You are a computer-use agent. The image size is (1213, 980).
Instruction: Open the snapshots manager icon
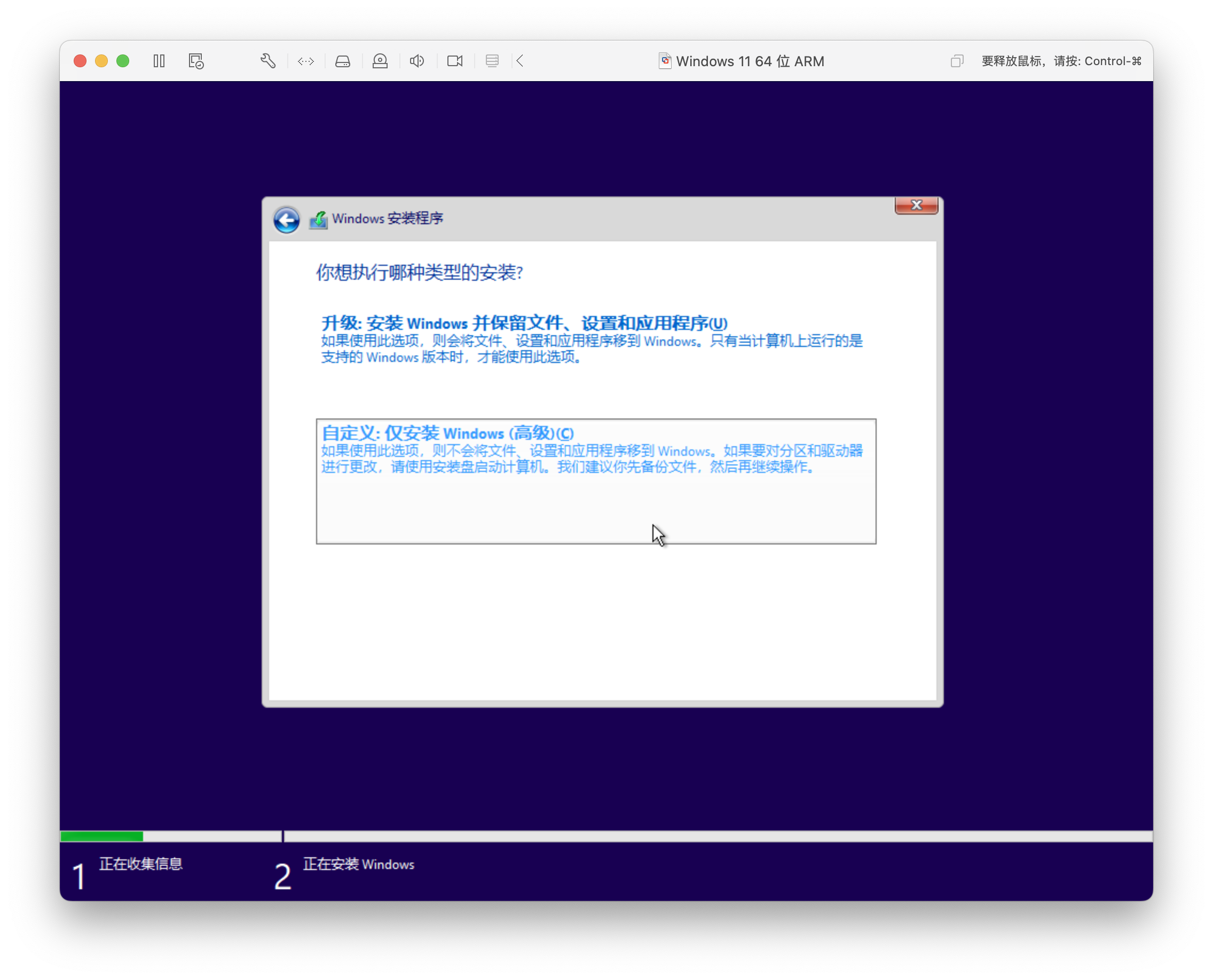pos(196,61)
